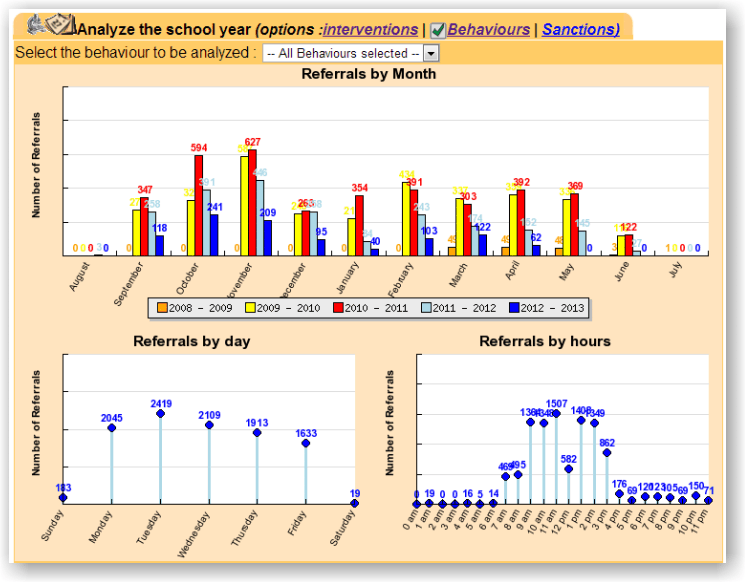745x582 pixels.
Task: Open the interventions option link
Action: [370, 30]
